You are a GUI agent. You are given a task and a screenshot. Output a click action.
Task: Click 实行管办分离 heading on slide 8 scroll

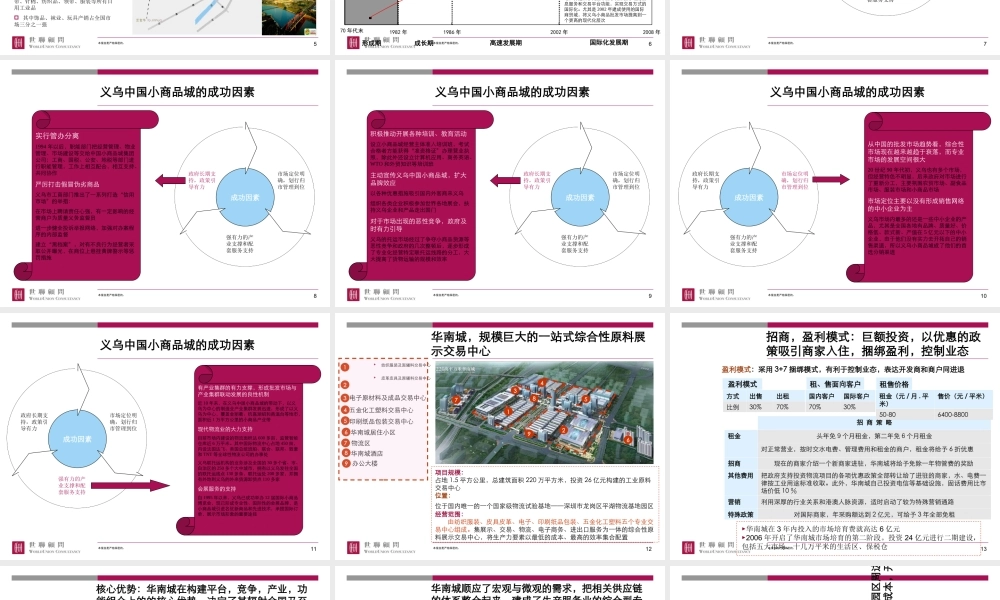(x=57, y=136)
